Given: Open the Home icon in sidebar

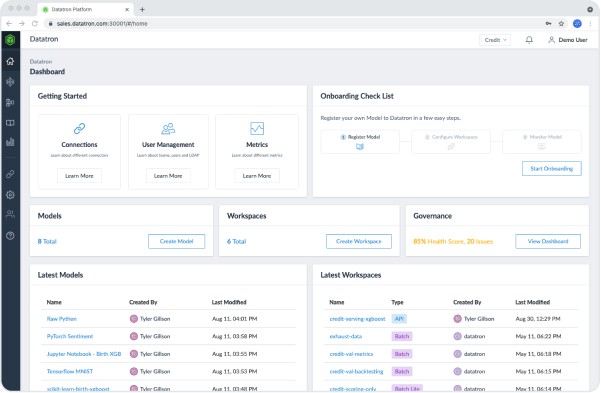Looking at the screenshot, I should tap(10, 61).
